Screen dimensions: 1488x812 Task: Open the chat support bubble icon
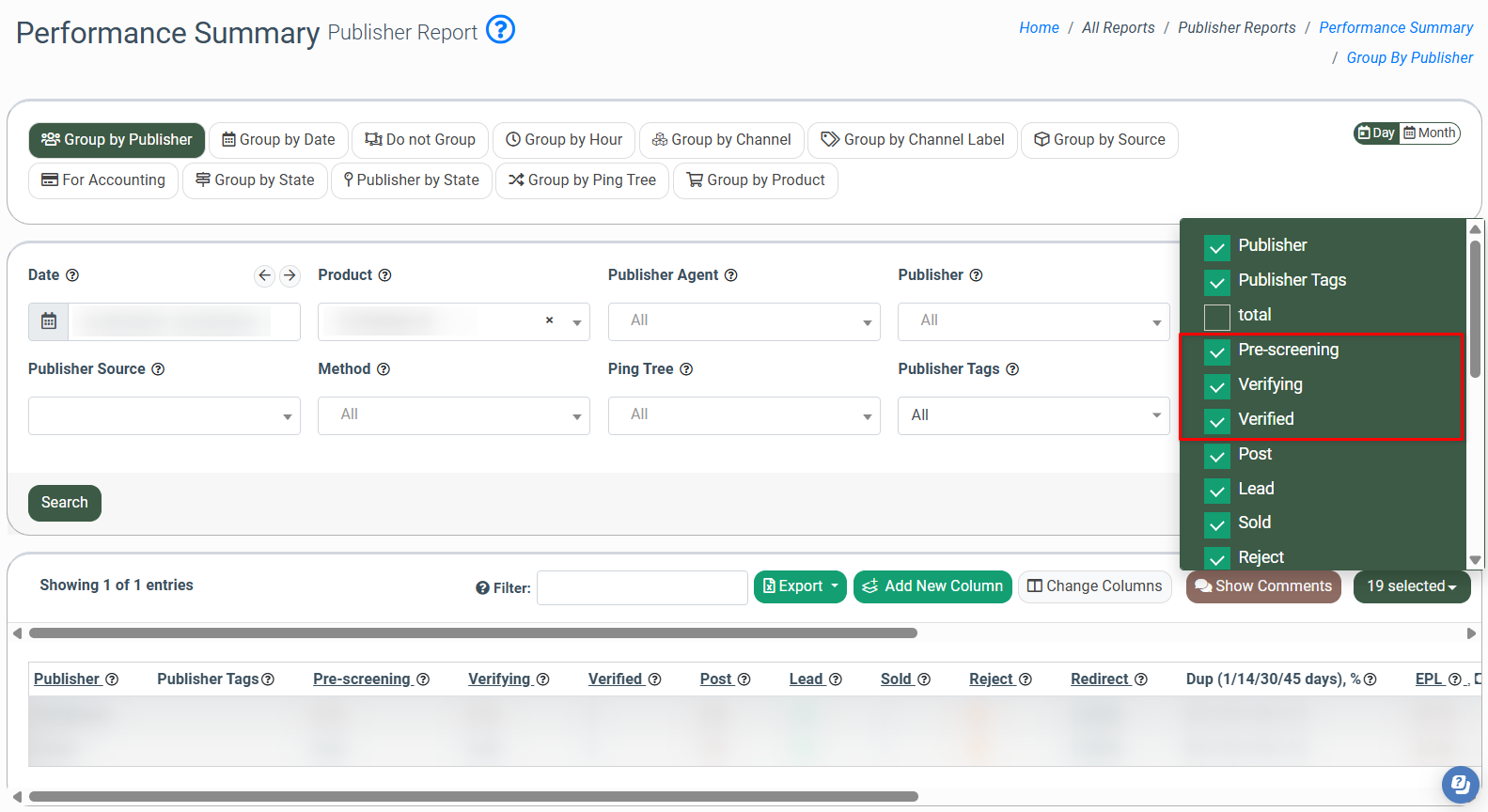(1459, 784)
